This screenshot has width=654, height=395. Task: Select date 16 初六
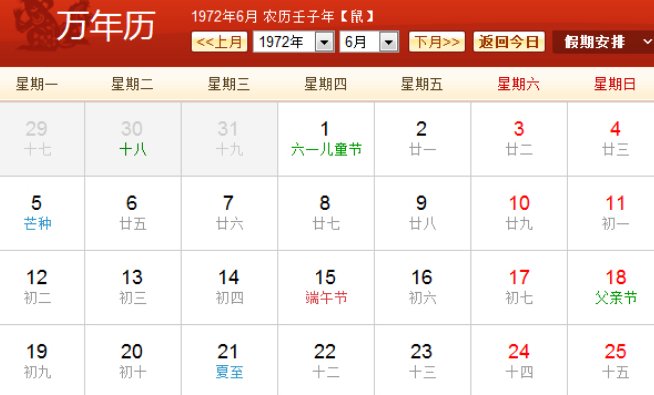[423, 287]
